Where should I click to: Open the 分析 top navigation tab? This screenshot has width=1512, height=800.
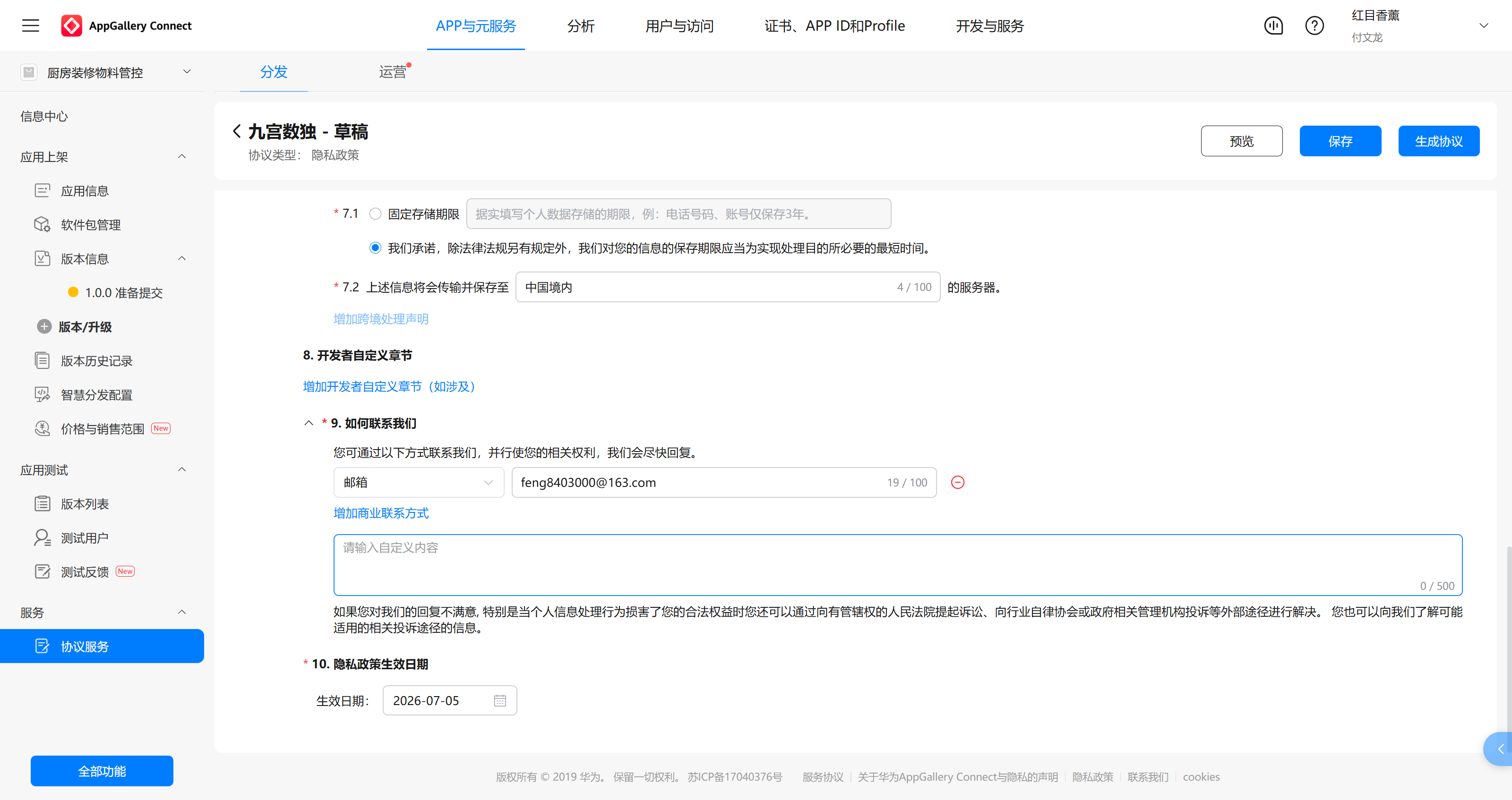coord(581,26)
